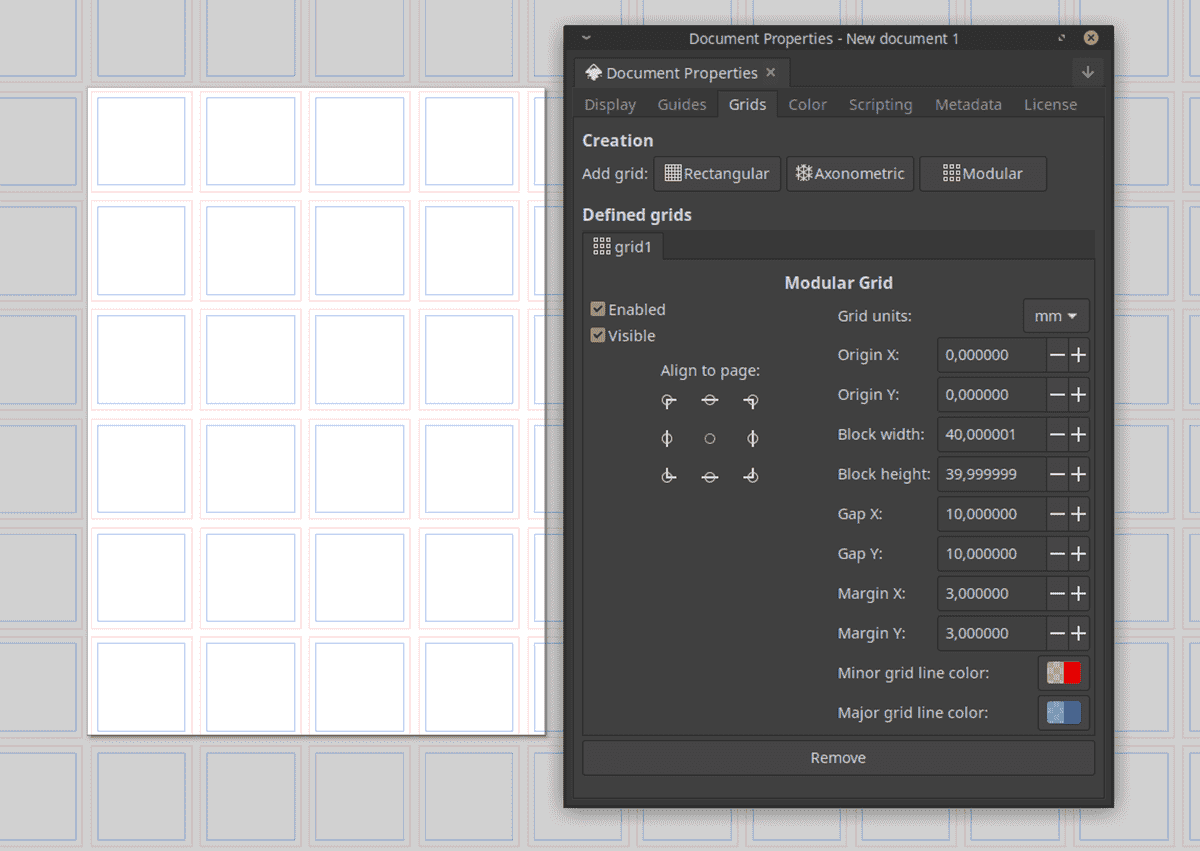Disable the Enabled checkbox for grid1
Viewport: 1200px width, 851px height.
tap(598, 310)
